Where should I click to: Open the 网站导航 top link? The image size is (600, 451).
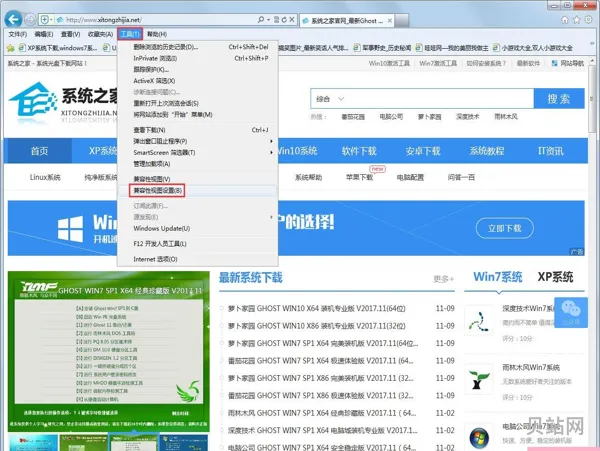click(x=568, y=63)
